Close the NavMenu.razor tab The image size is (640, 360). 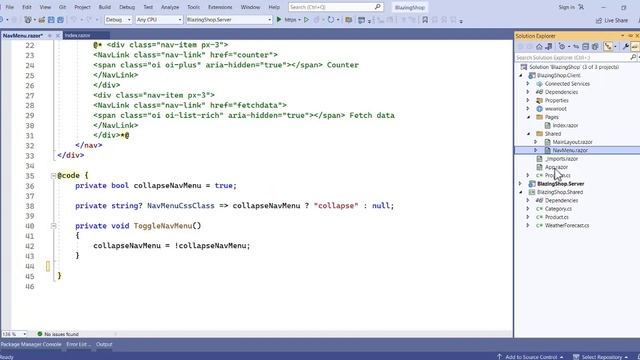(x=58, y=36)
